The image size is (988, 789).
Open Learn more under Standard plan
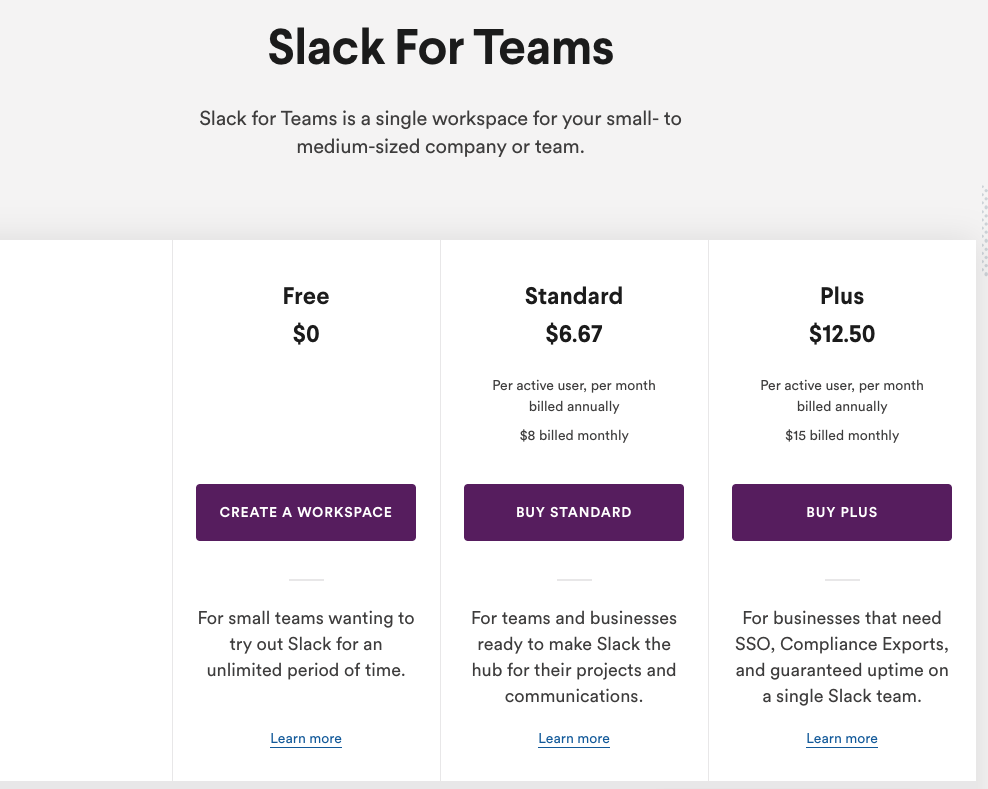coord(574,739)
